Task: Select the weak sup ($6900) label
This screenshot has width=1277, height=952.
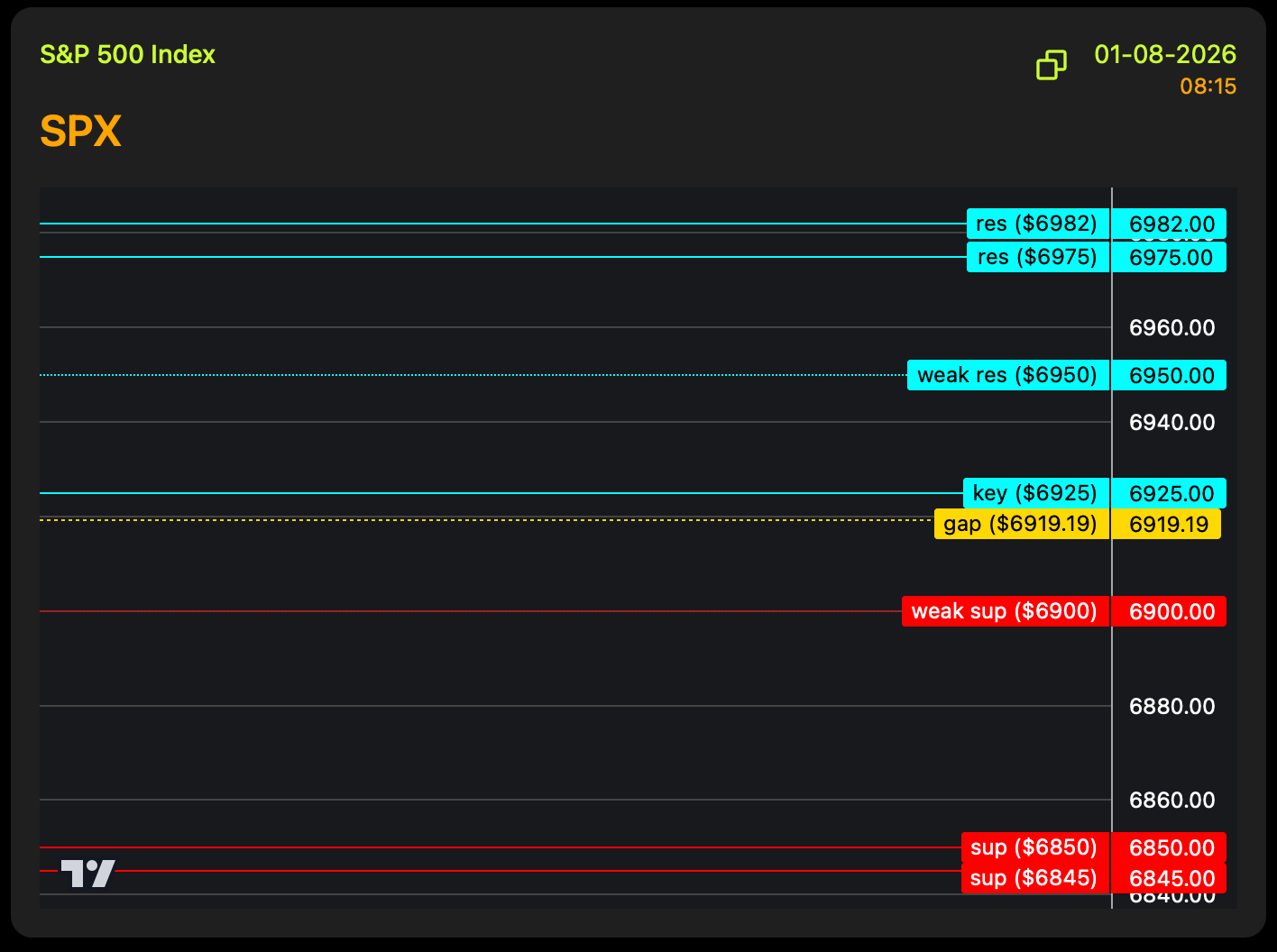Action: click(1005, 611)
